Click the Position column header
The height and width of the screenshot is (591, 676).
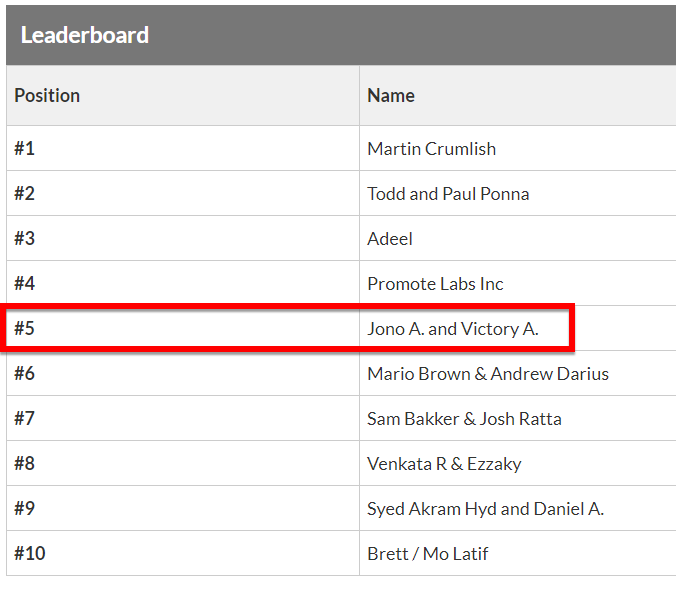47,95
